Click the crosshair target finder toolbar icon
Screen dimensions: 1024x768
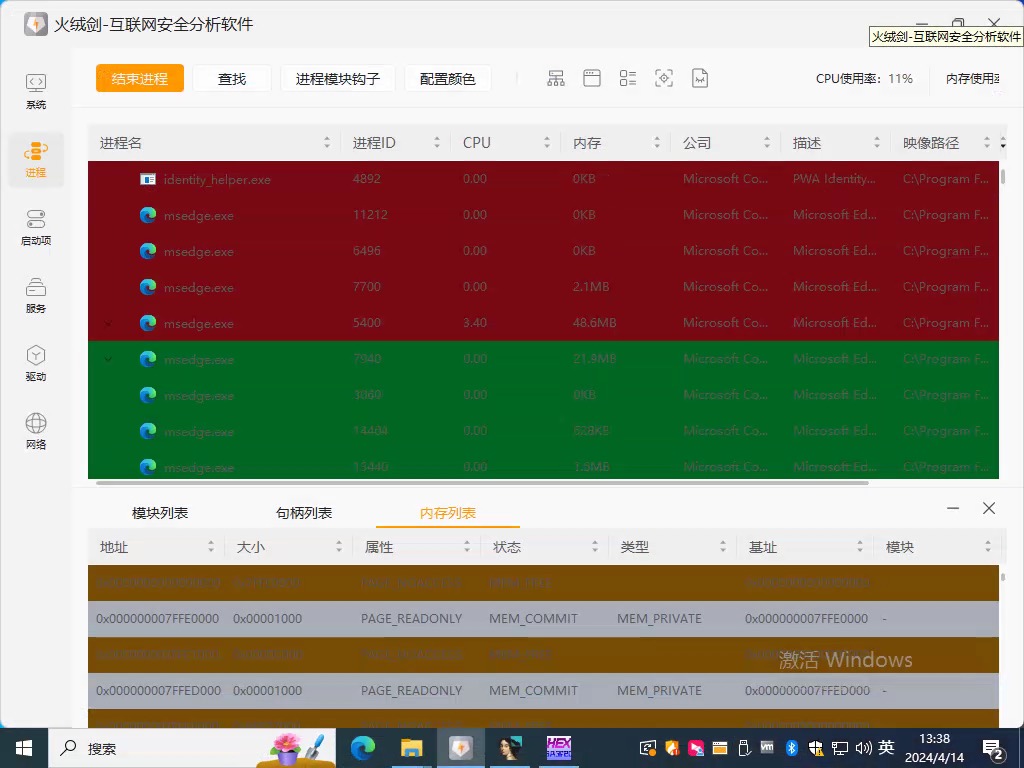point(664,78)
